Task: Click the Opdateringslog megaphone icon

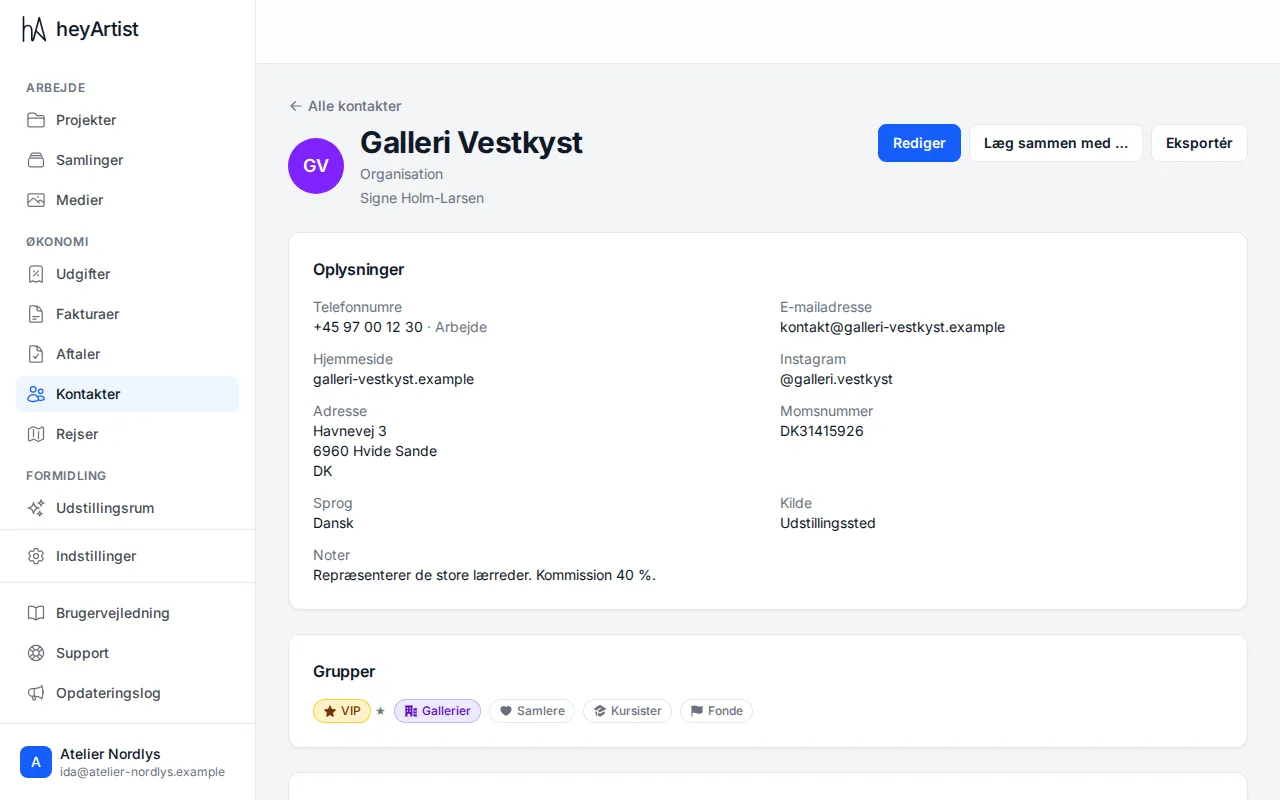Action: click(36, 693)
